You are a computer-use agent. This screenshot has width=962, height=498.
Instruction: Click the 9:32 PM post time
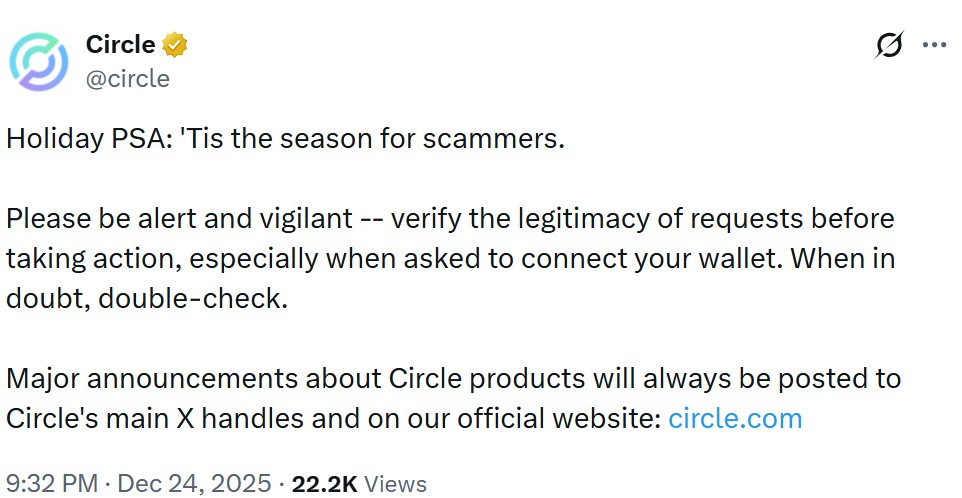coord(52,484)
